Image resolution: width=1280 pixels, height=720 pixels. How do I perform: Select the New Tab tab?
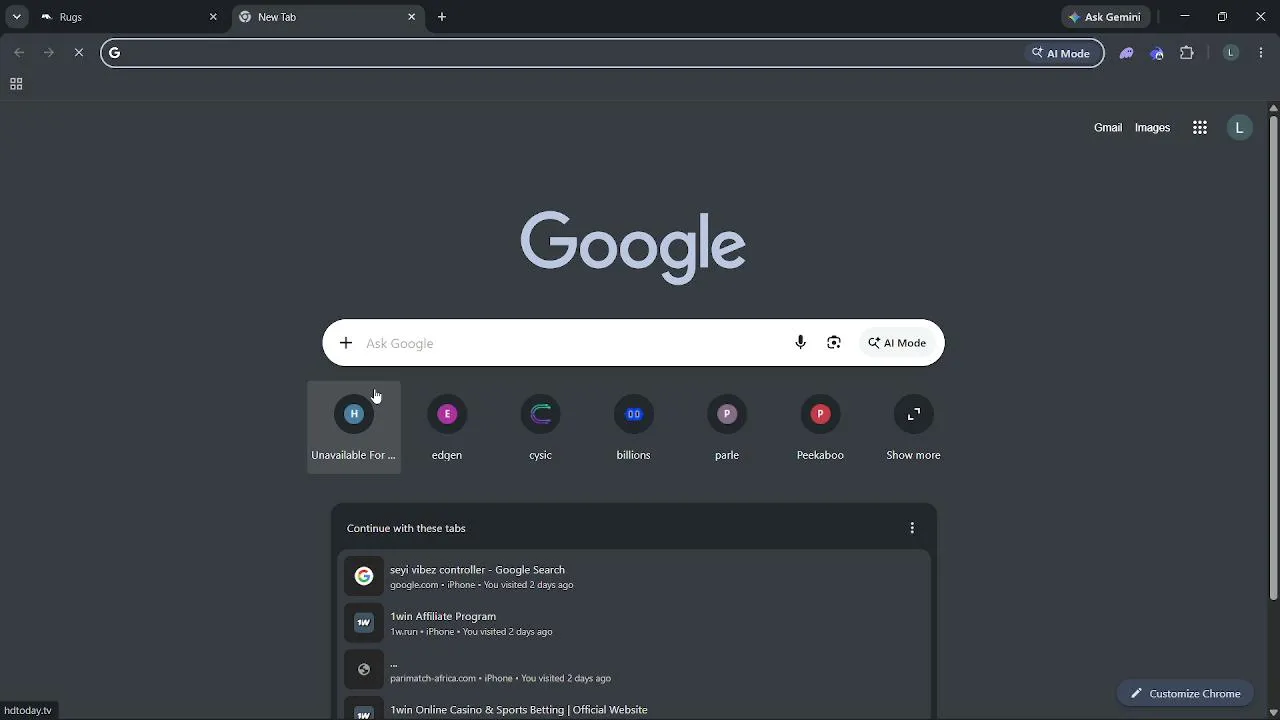(x=329, y=17)
